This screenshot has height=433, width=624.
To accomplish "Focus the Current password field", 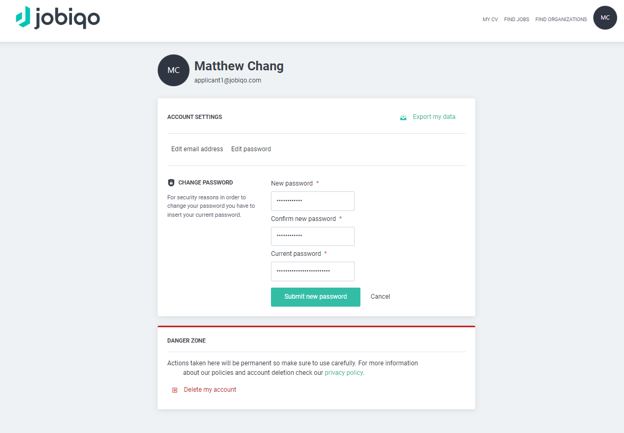I will pyautogui.click(x=313, y=271).
